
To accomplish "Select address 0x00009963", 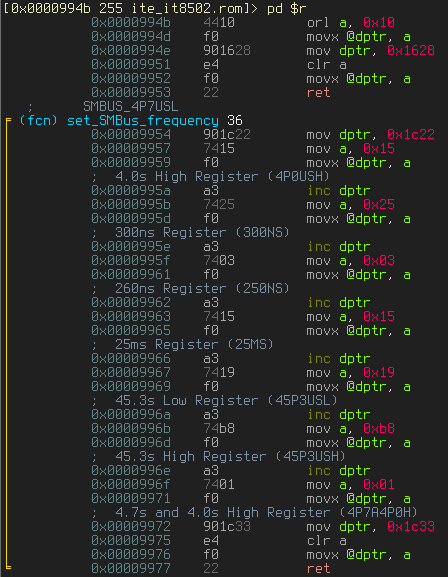I will pyautogui.click(x=131, y=316).
